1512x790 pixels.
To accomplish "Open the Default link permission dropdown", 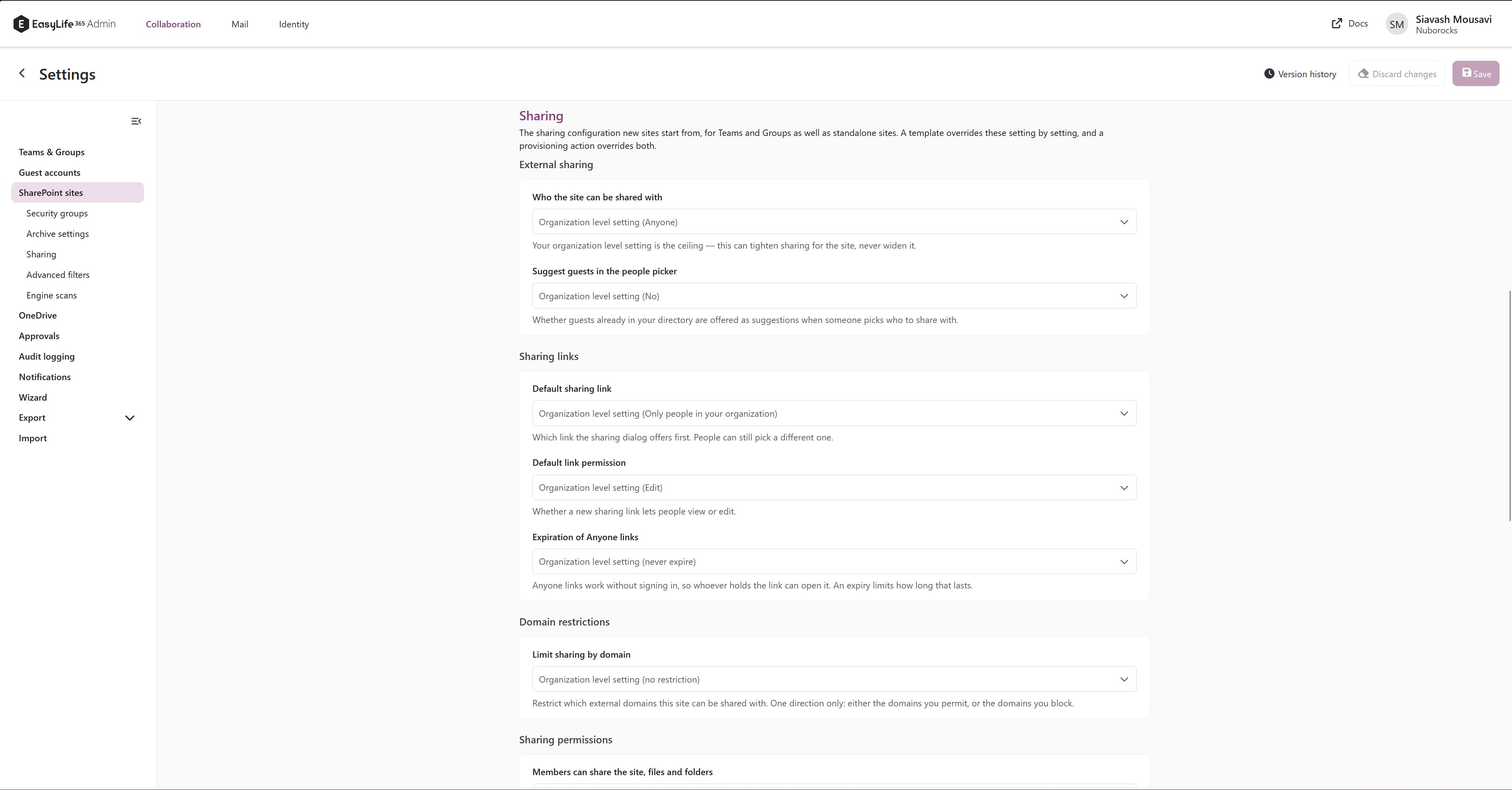I will 834,488.
